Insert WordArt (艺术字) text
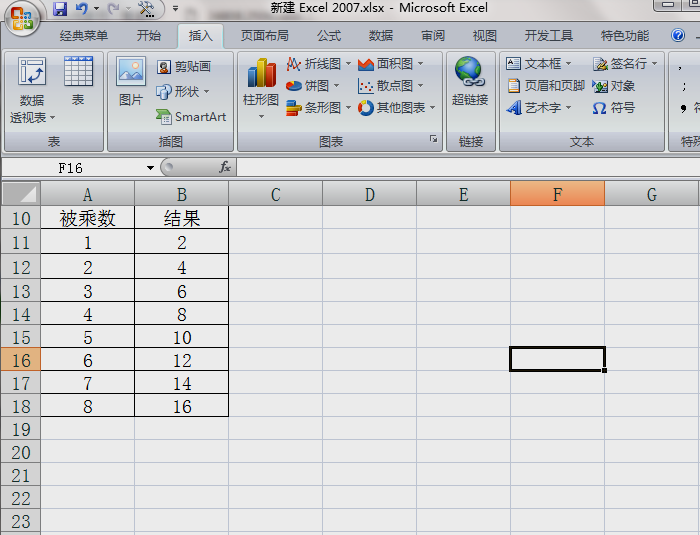This screenshot has height=535, width=700. (541, 108)
